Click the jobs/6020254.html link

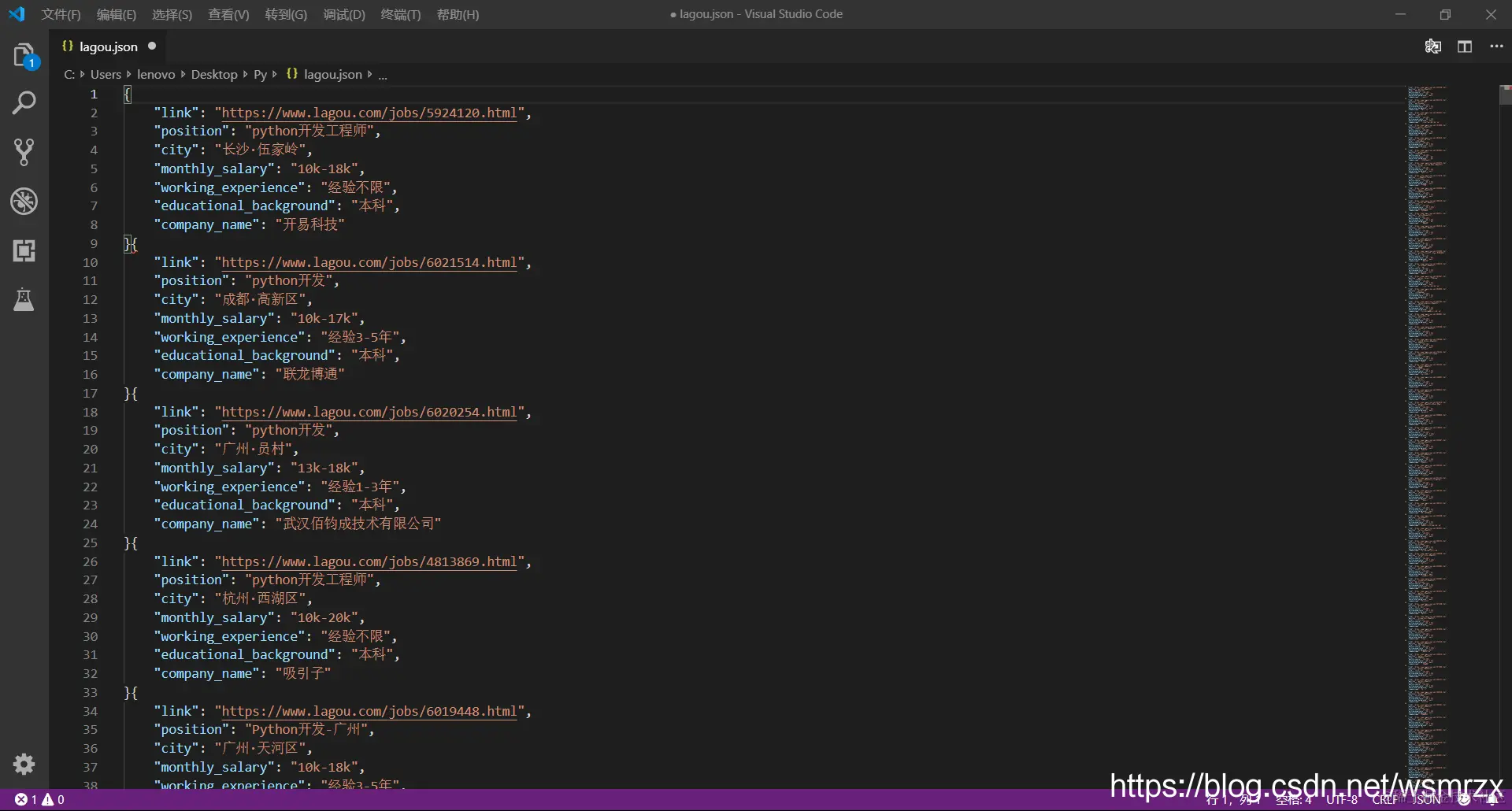[369, 412]
